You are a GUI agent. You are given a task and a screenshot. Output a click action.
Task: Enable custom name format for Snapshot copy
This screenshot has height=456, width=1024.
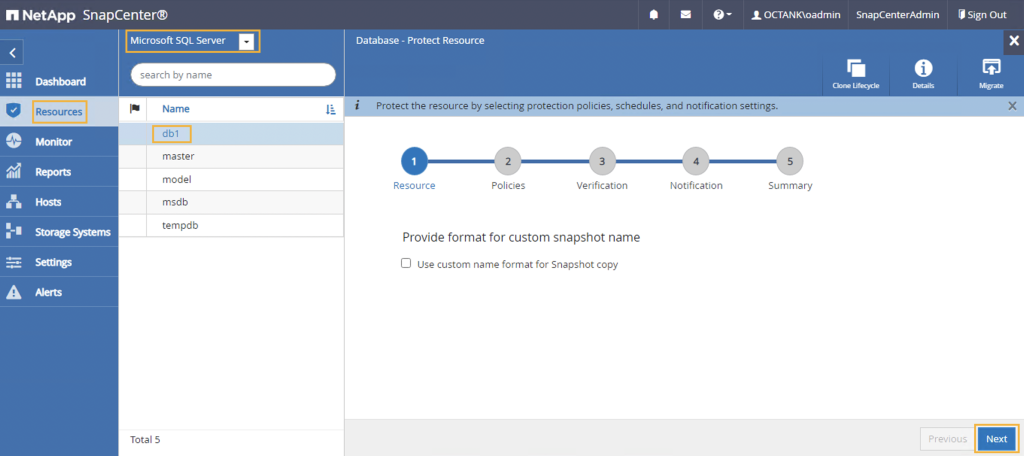click(x=406, y=263)
